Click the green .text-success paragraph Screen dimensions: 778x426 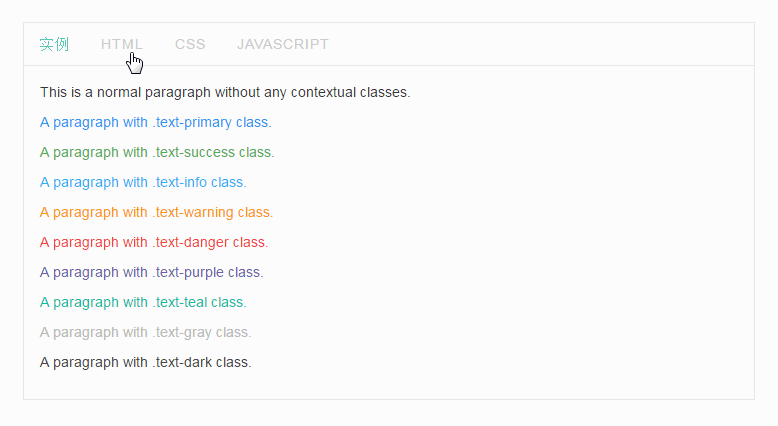pyautogui.click(x=157, y=152)
